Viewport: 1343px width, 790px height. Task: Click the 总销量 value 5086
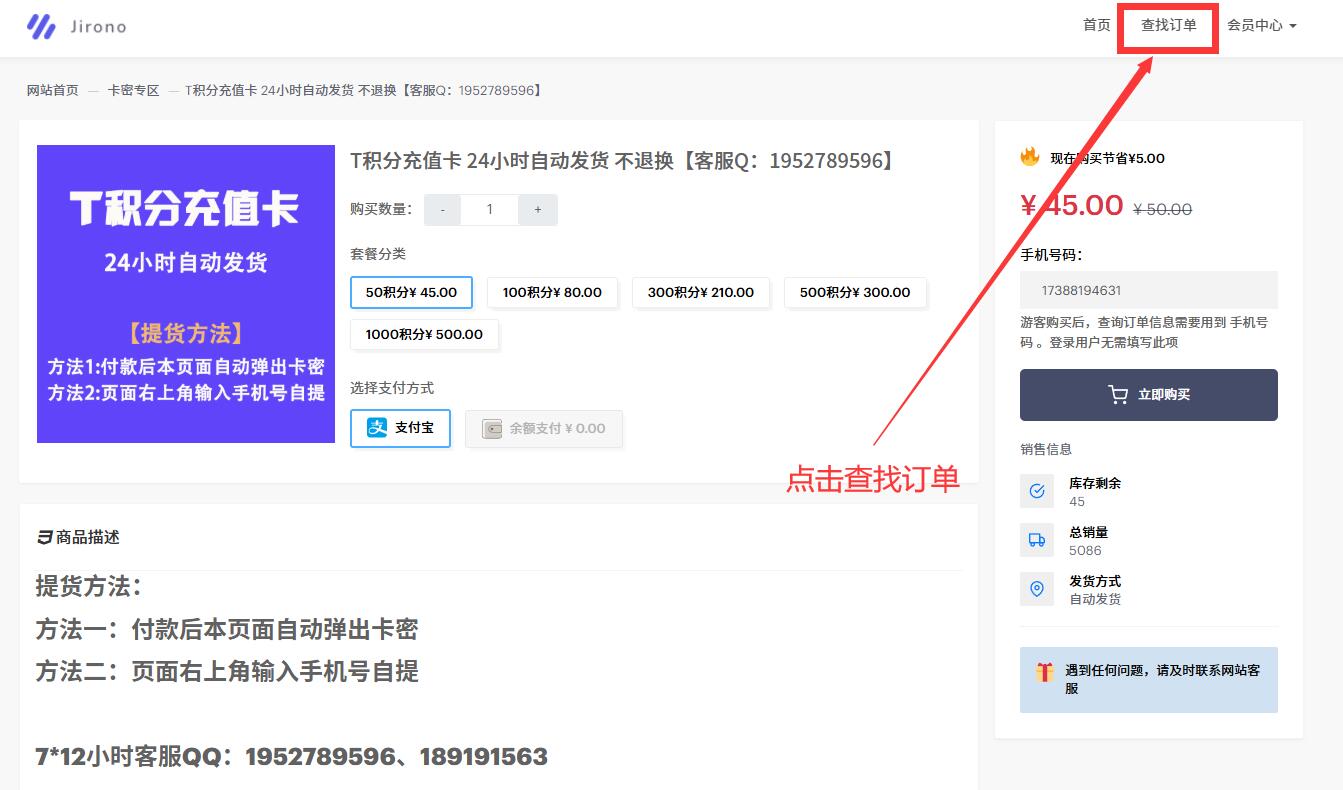(x=1085, y=551)
